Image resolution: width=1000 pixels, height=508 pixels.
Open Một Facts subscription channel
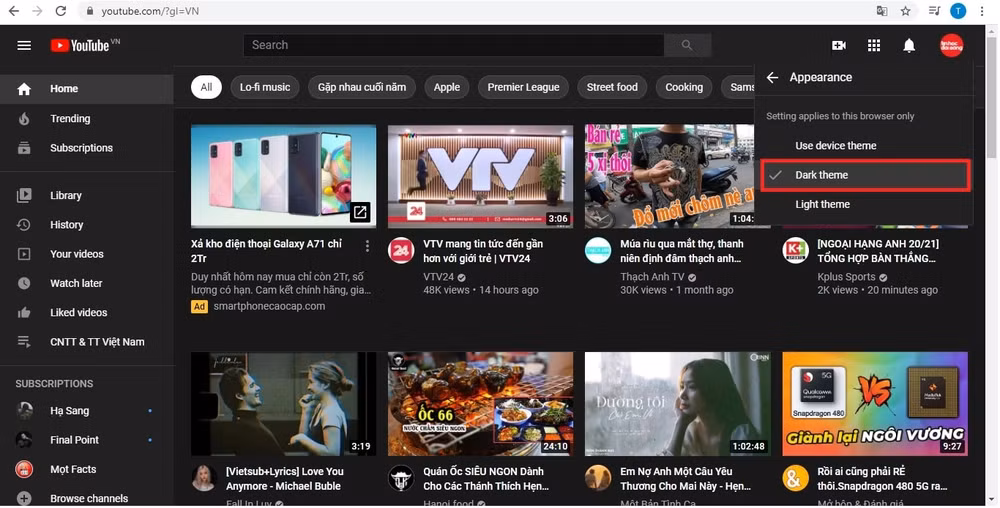coord(86,469)
